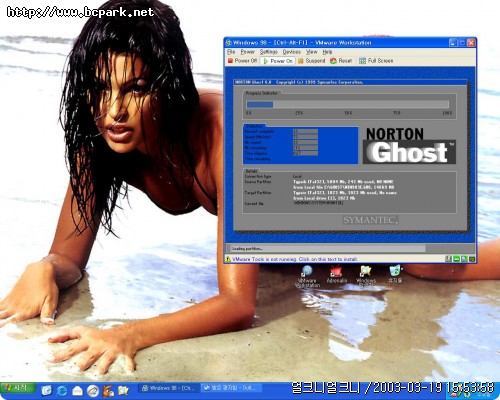The height and width of the screenshot is (400, 500).
Task: Click the envelope mail quick launch icon
Action: pos(77,390)
